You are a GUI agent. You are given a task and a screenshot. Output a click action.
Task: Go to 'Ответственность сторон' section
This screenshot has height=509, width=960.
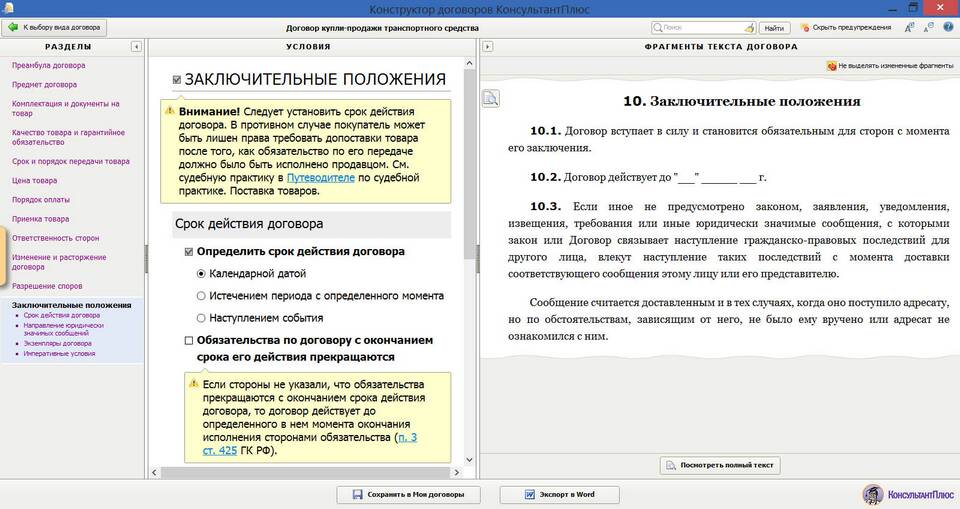55,238
